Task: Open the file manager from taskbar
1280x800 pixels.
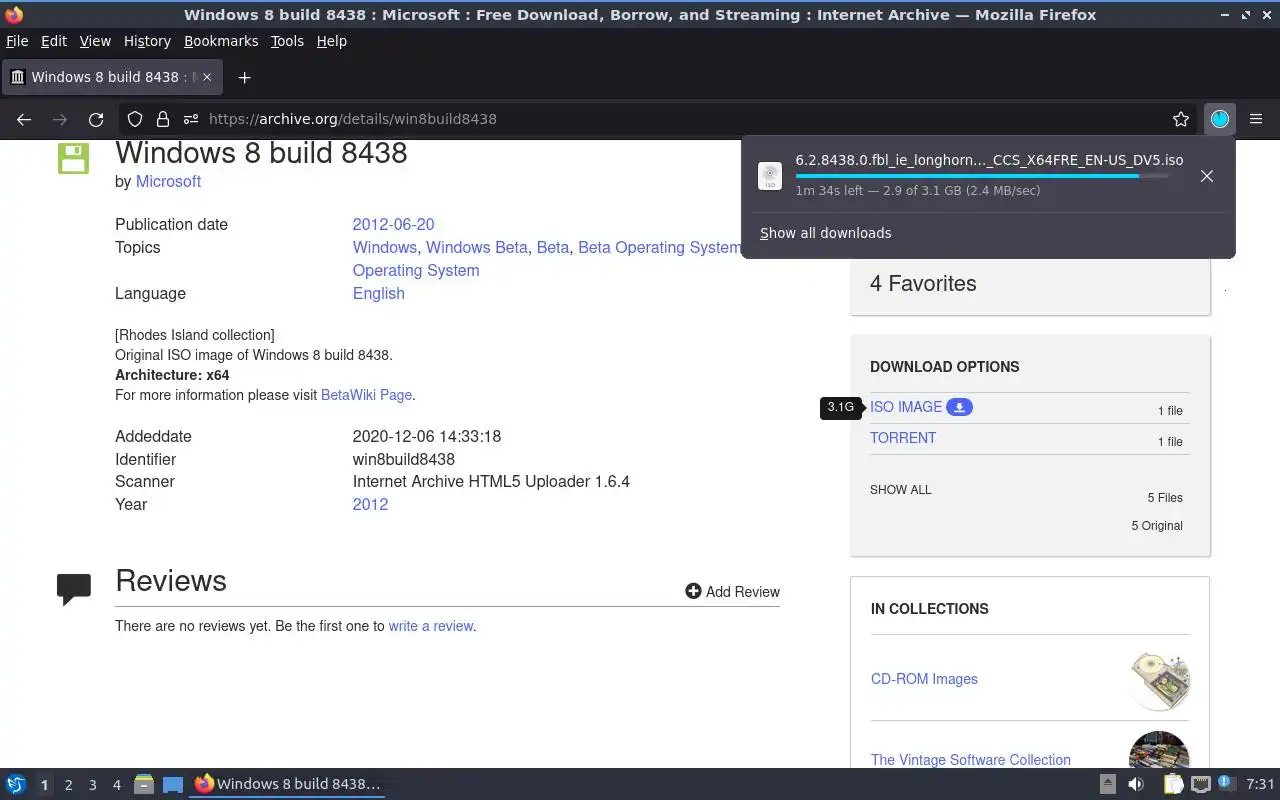Action: [x=144, y=784]
